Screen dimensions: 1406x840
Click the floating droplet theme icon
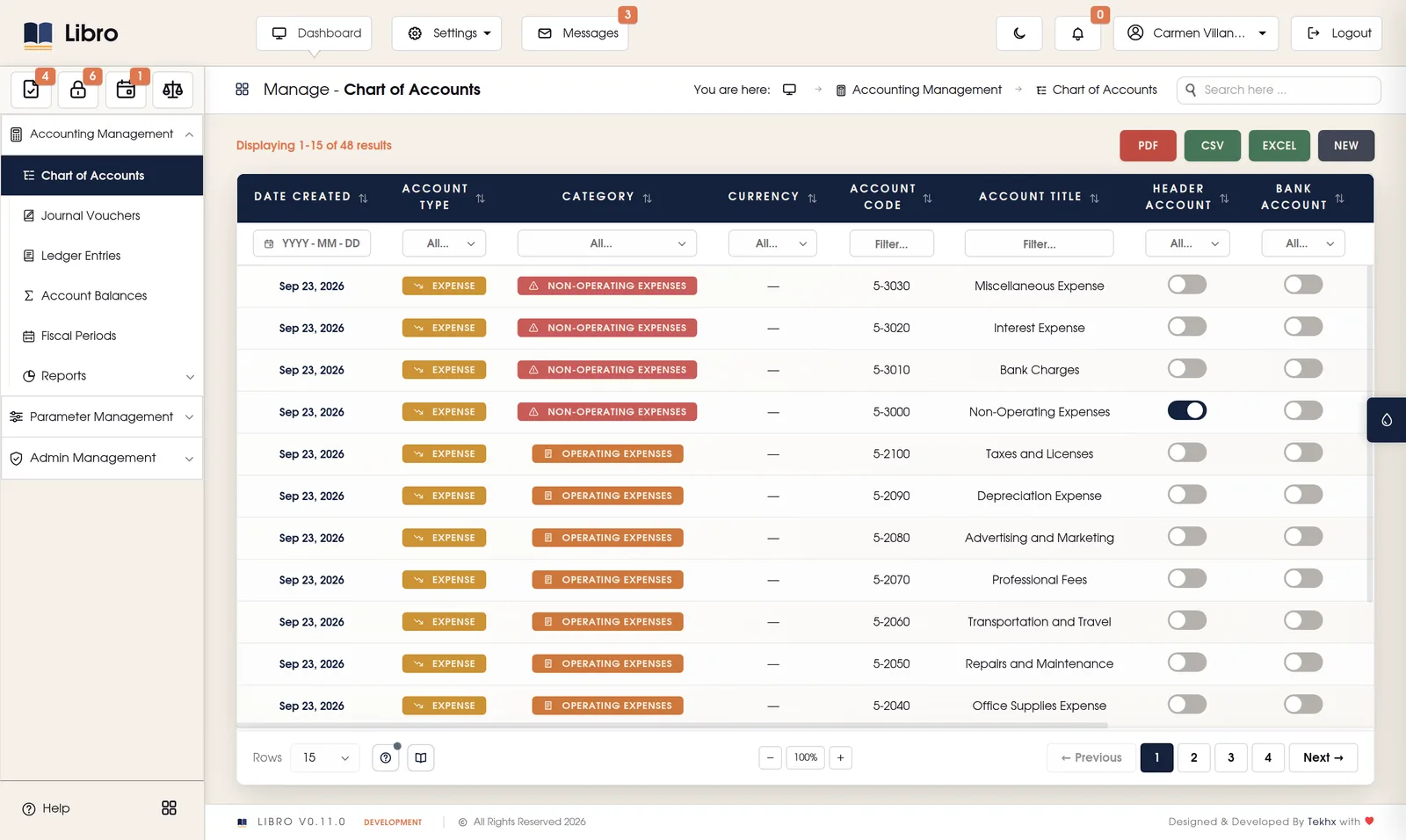[1387, 420]
